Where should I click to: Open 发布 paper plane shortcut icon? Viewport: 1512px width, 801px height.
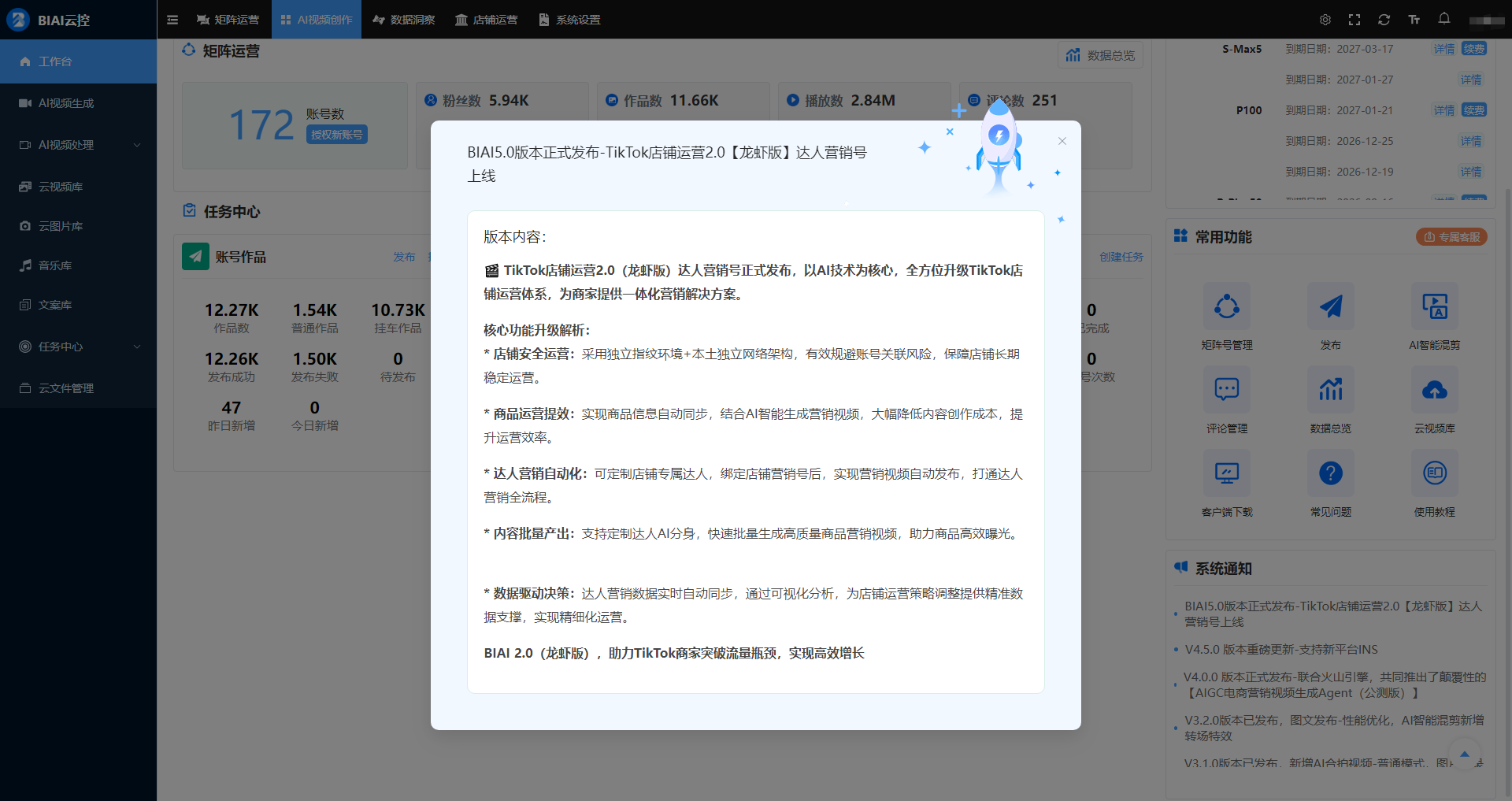pyautogui.click(x=1331, y=306)
